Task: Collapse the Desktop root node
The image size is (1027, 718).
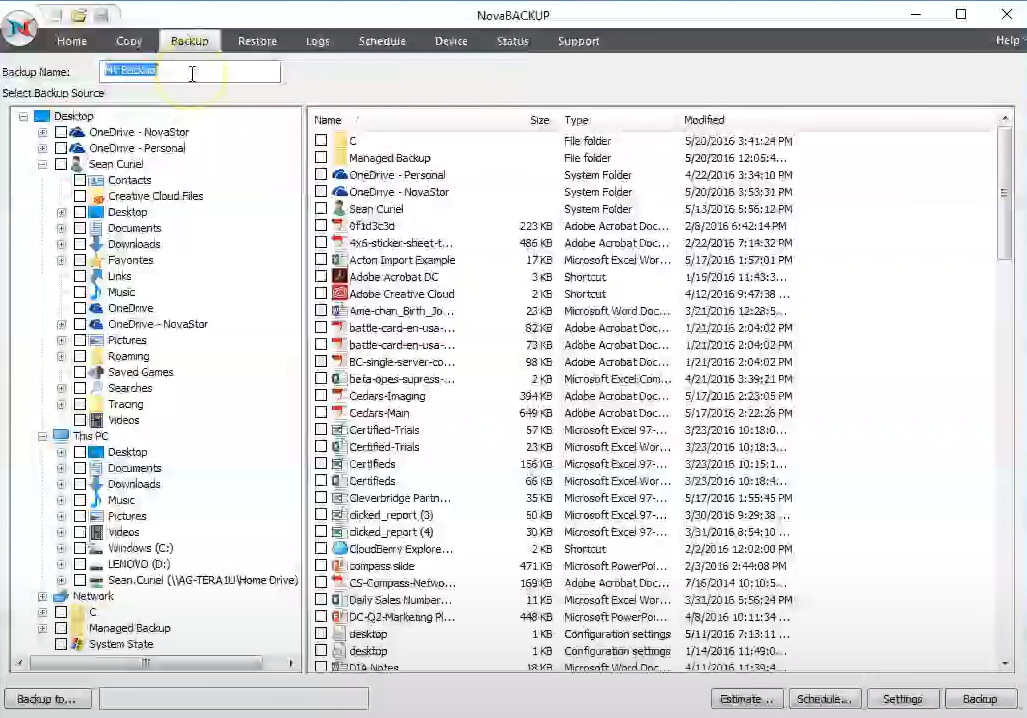Action: click(x=24, y=117)
